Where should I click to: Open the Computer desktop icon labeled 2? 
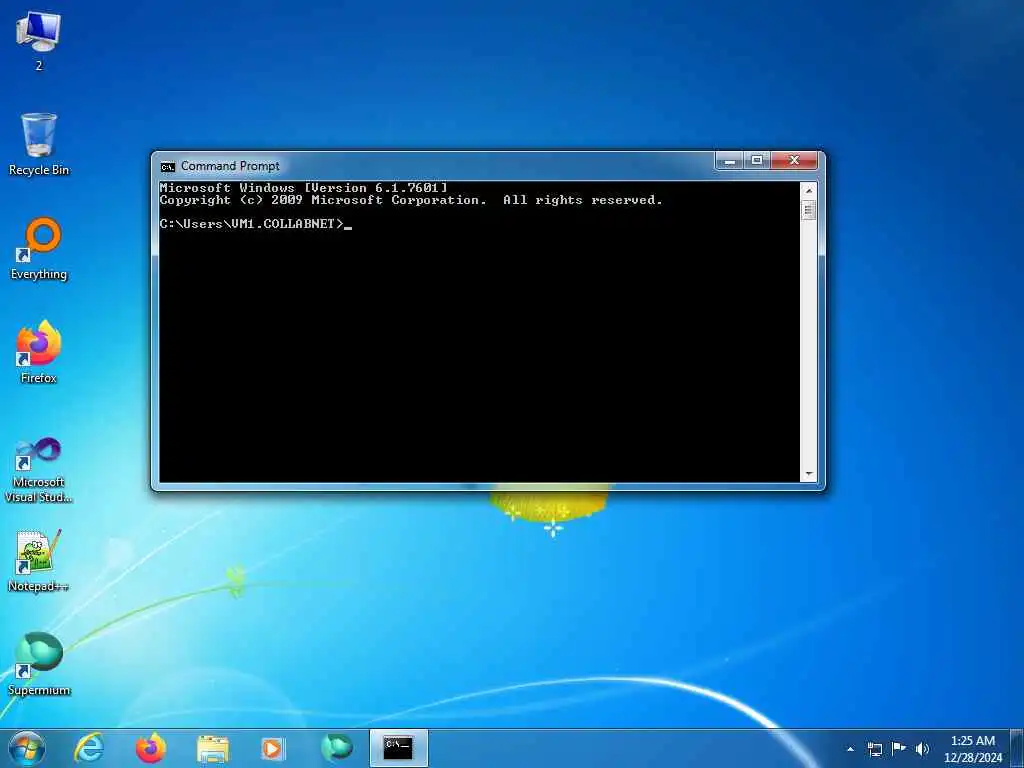pos(39,40)
